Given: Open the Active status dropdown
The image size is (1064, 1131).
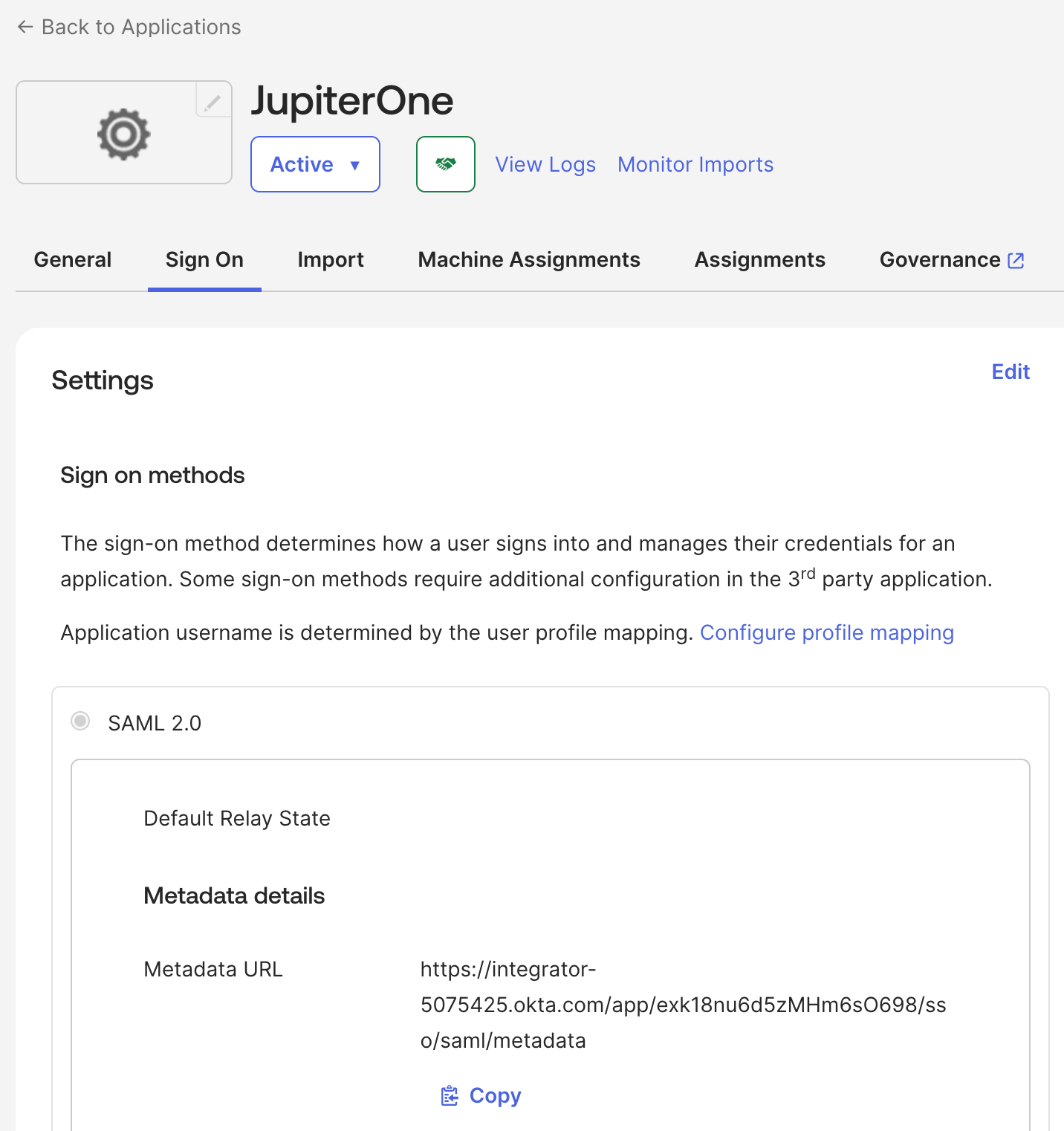Looking at the screenshot, I should tap(315, 164).
